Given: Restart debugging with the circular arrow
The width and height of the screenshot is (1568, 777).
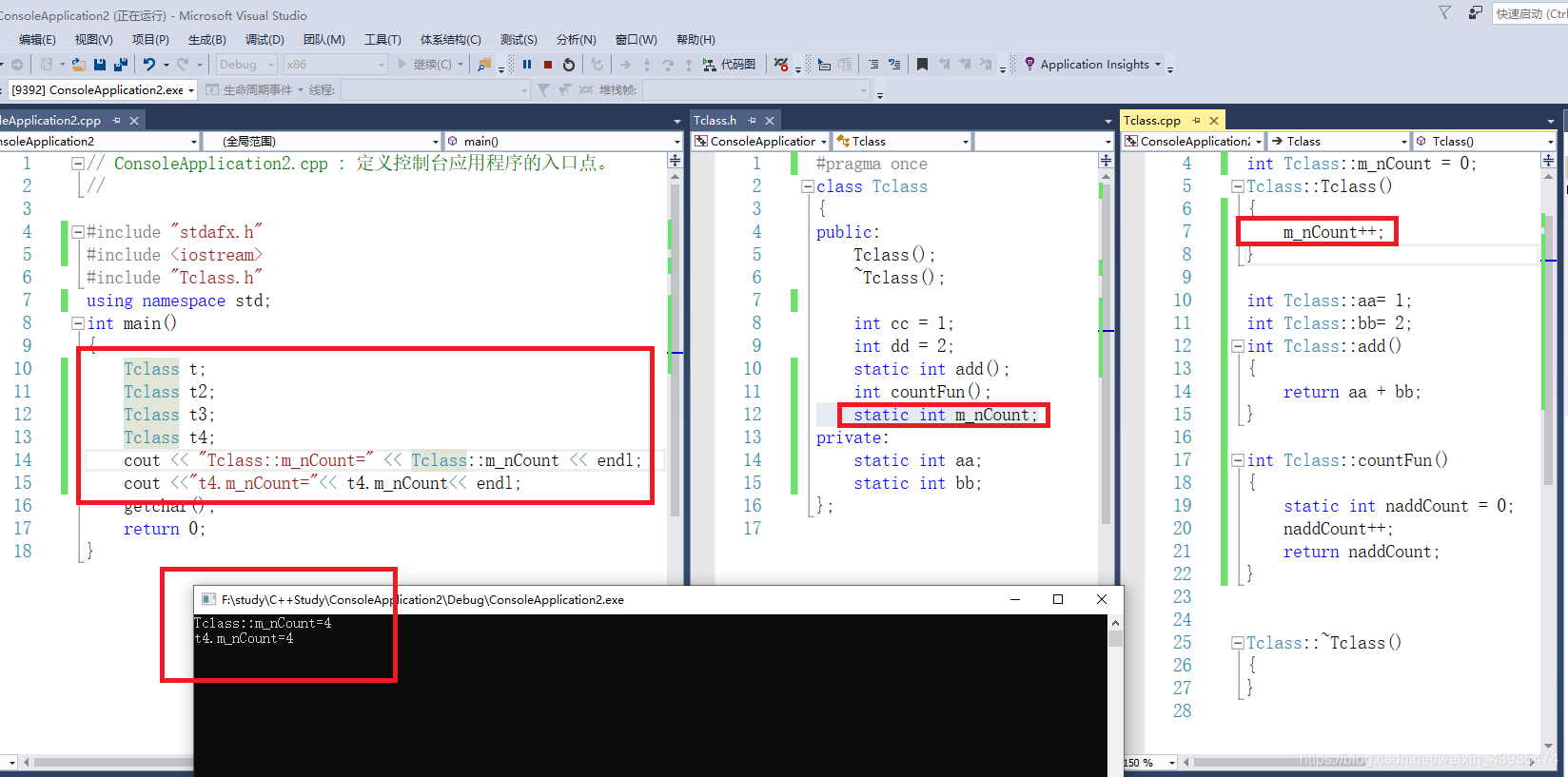Looking at the screenshot, I should pos(569,65).
